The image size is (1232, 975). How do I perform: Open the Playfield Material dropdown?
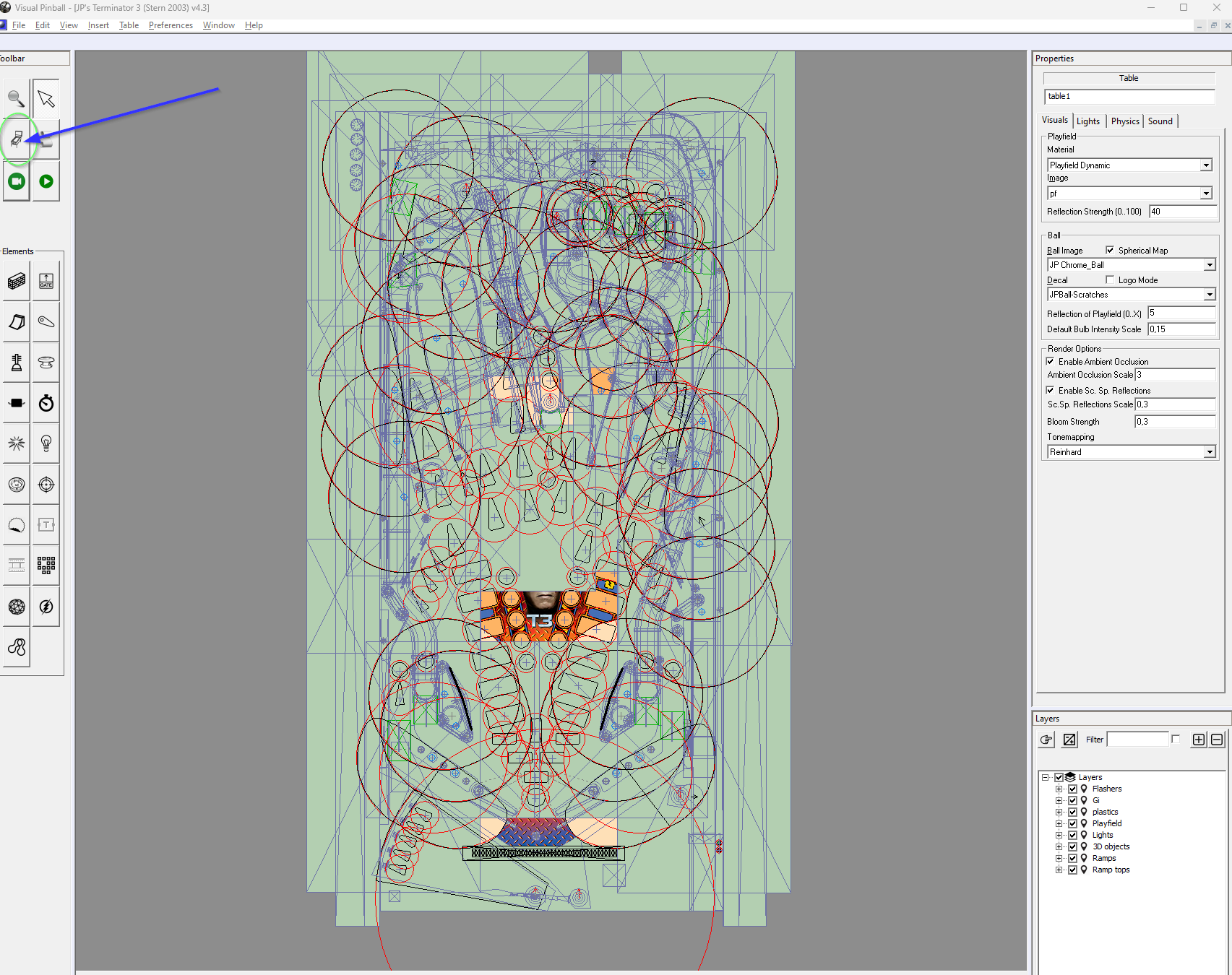[1130, 165]
